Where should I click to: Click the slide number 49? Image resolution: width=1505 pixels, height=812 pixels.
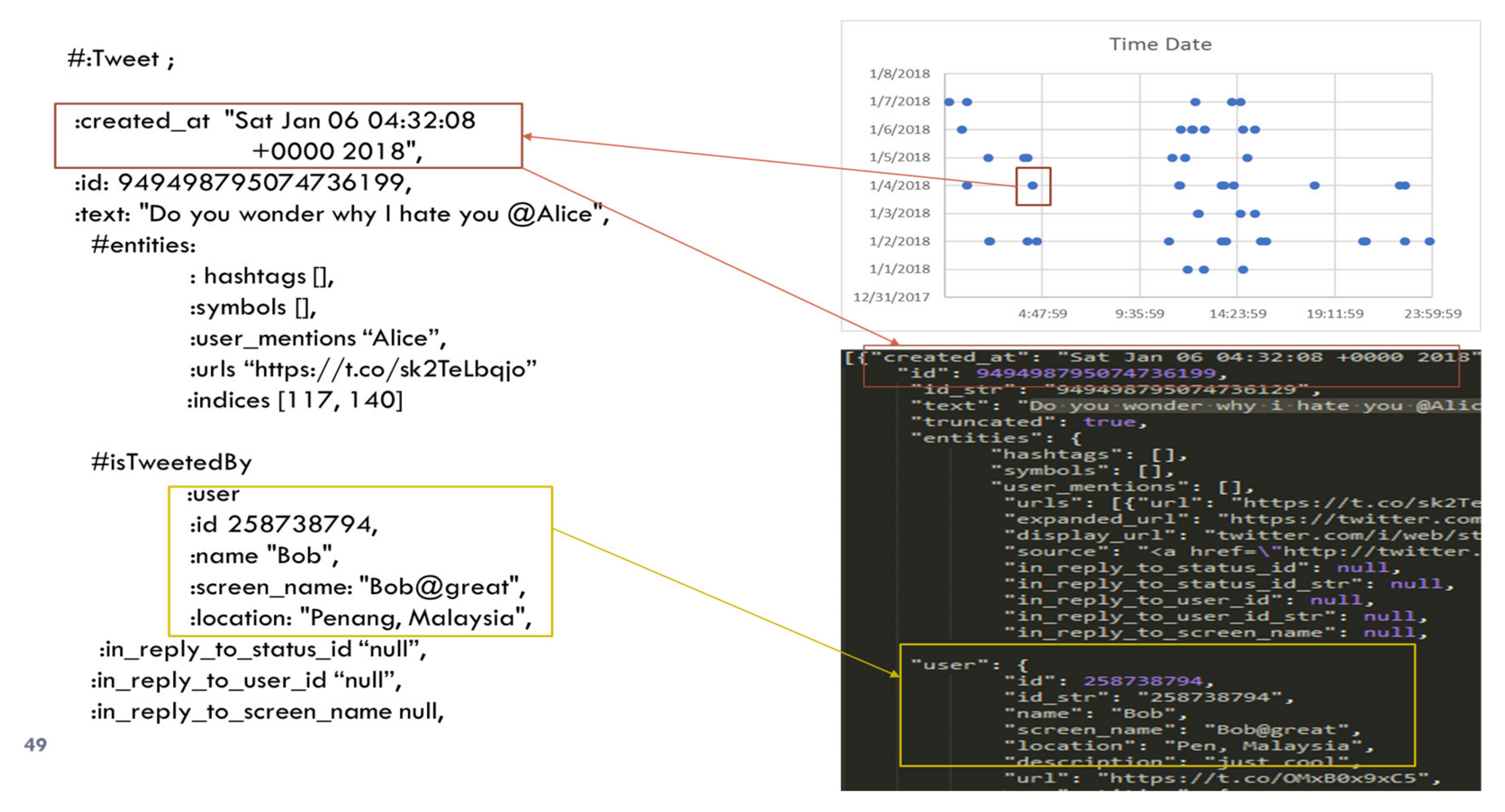35,744
